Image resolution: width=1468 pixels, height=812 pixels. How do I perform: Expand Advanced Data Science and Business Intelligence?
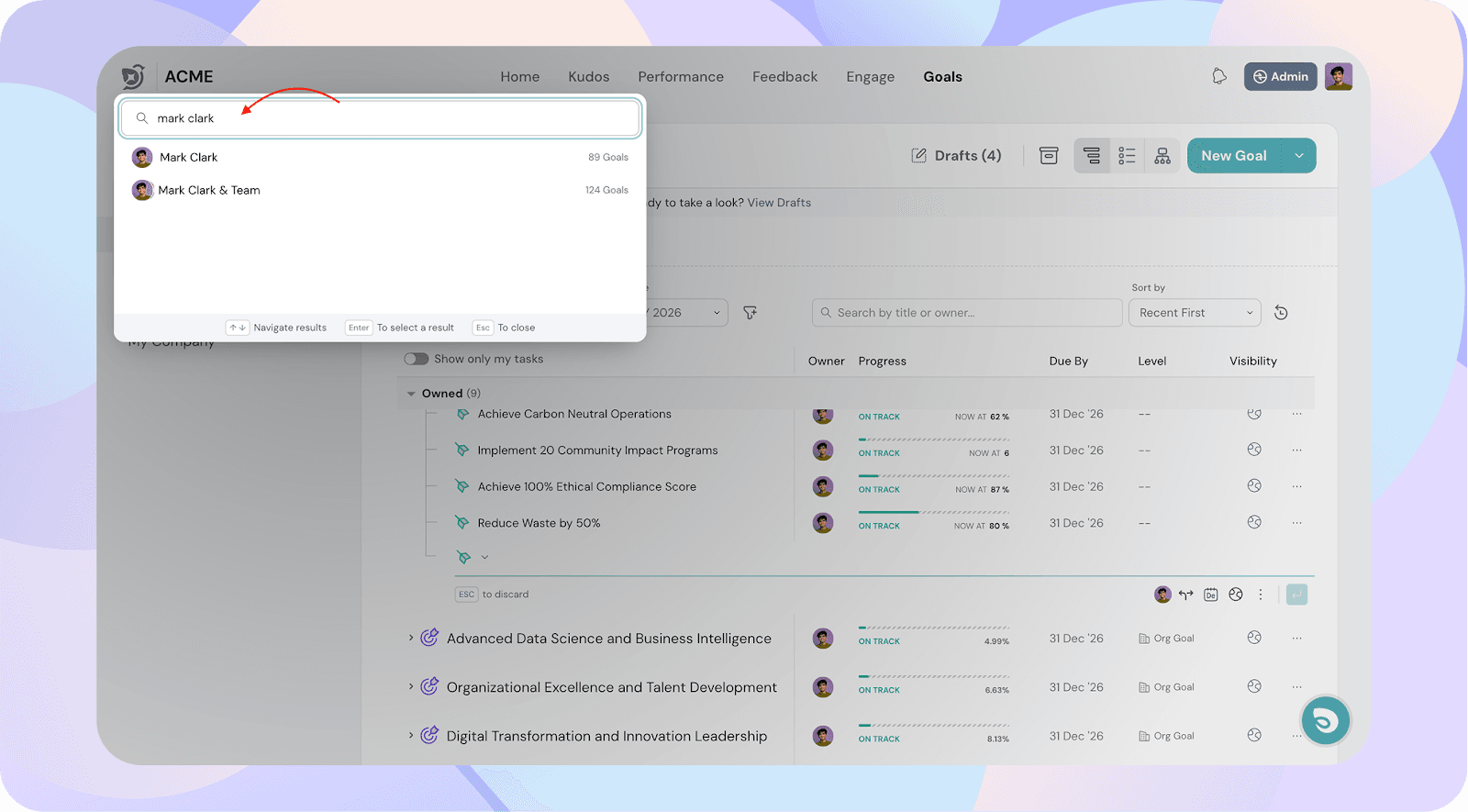point(411,638)
